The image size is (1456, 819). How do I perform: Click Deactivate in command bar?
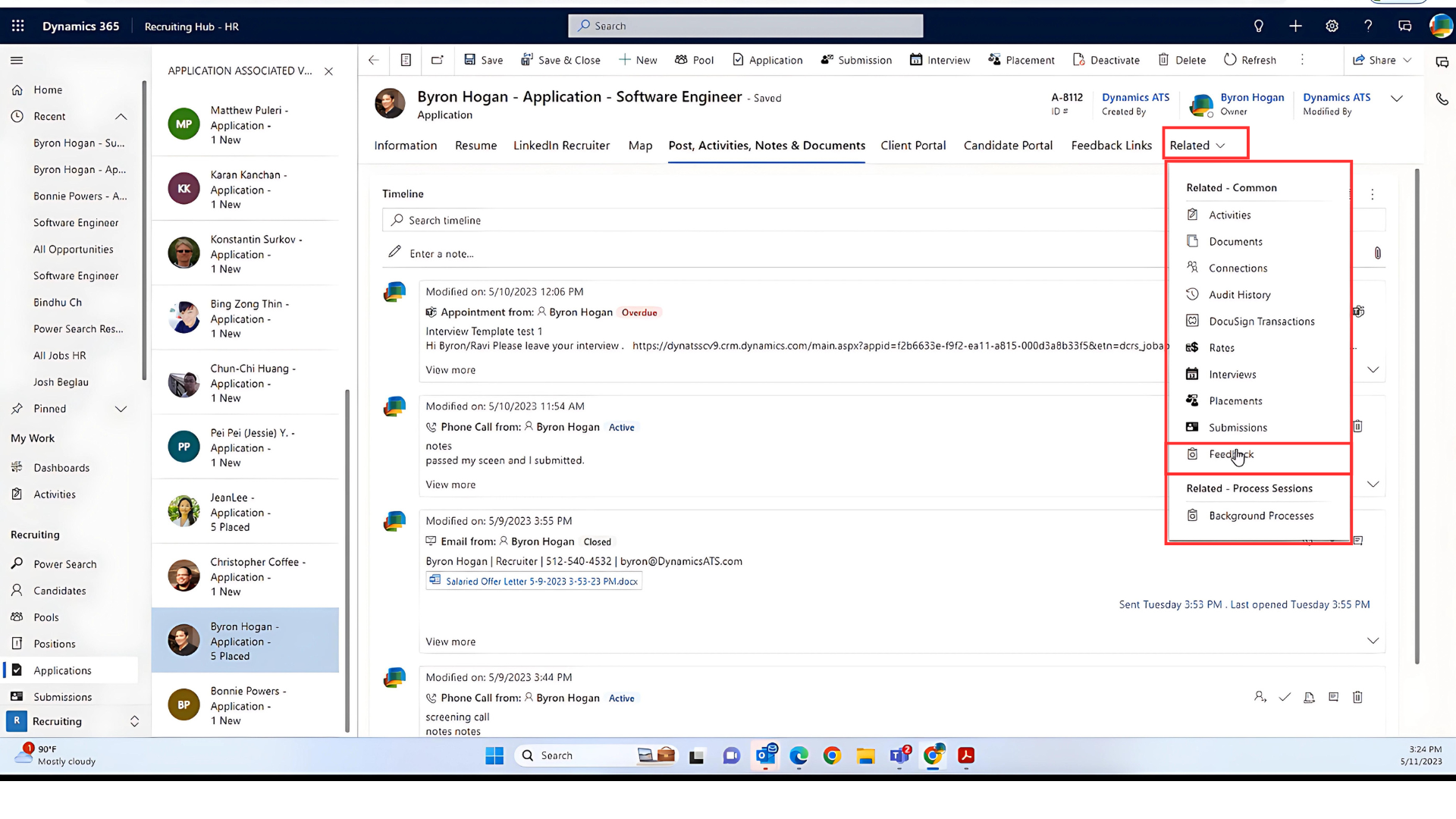(1106, 60)
